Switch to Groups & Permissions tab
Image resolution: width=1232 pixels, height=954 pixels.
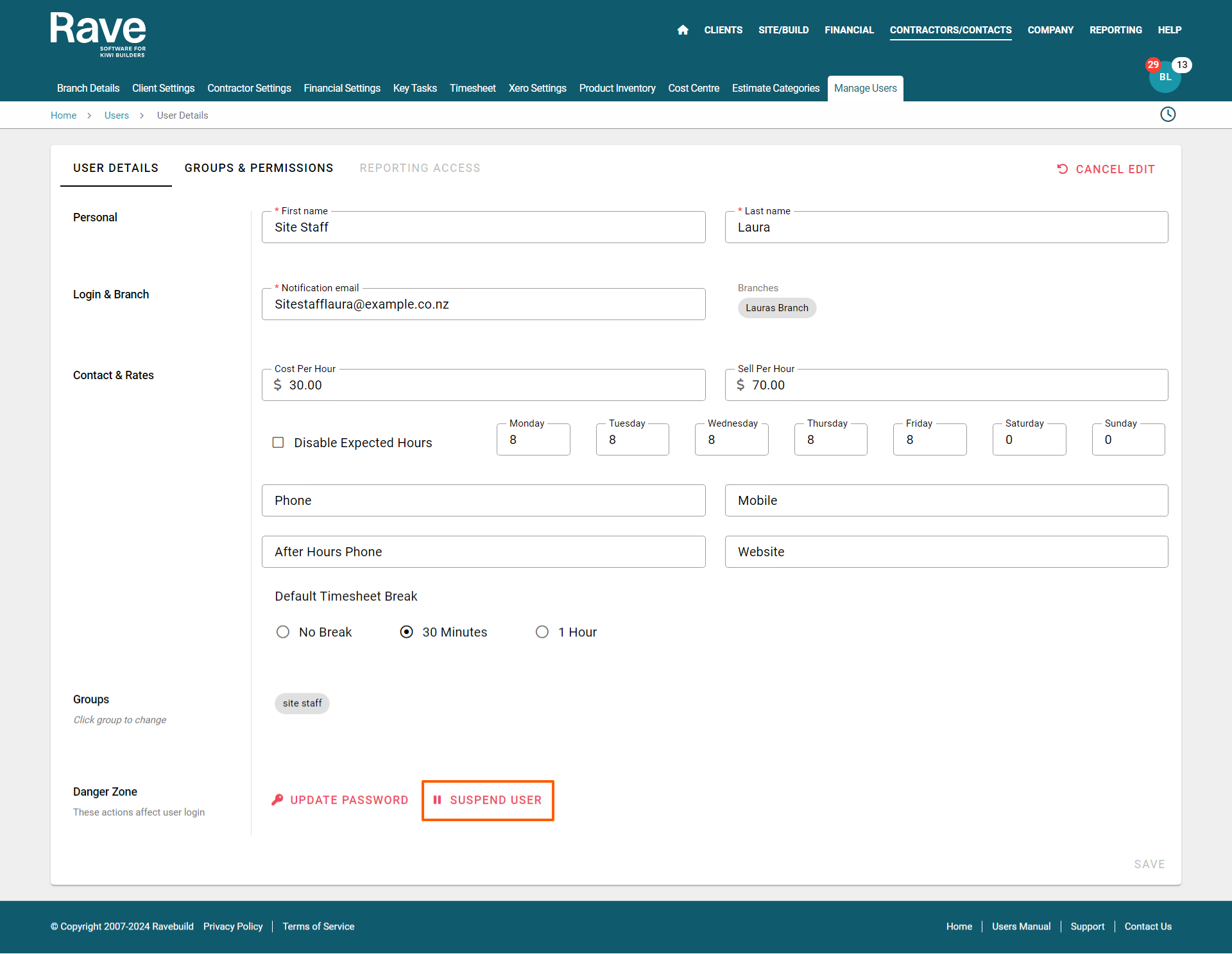coord(259,168)
